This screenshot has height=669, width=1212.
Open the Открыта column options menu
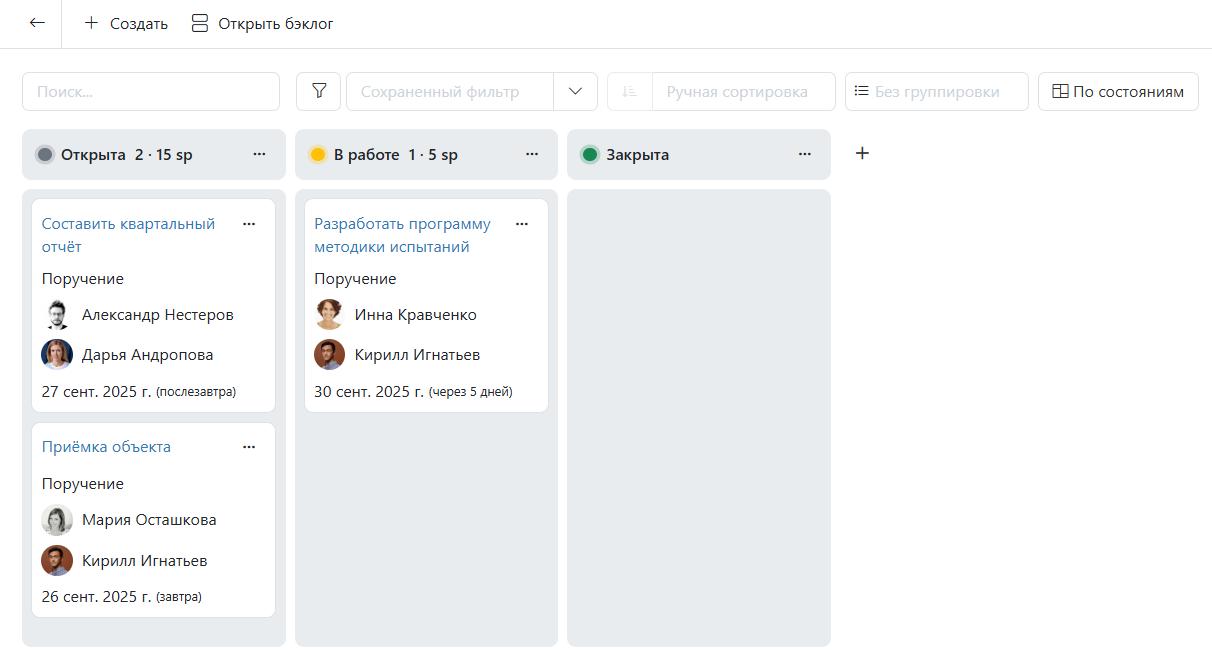pyautogui.click(x=259, y=154)
